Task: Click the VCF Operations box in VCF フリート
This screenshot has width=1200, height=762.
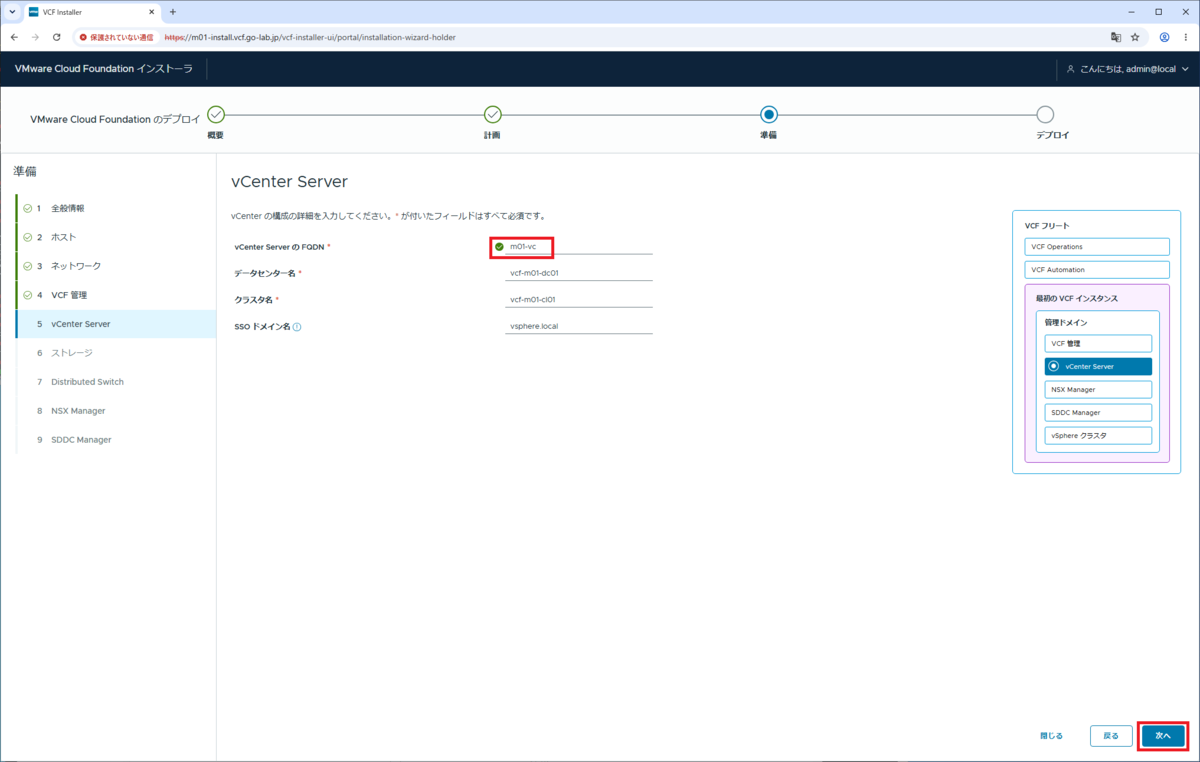Action: 1097,246
